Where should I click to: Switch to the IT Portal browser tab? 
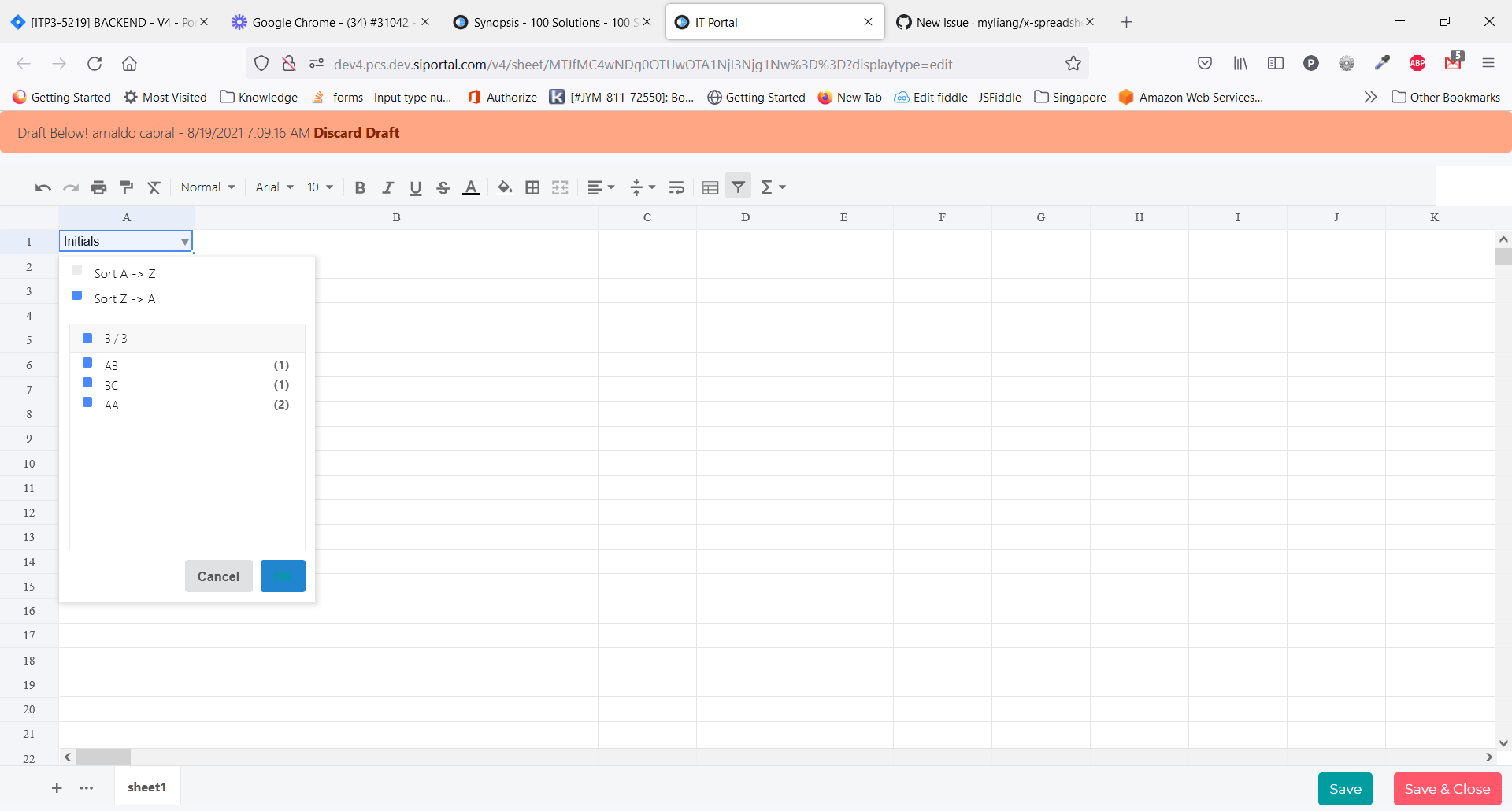click(756, 22)
